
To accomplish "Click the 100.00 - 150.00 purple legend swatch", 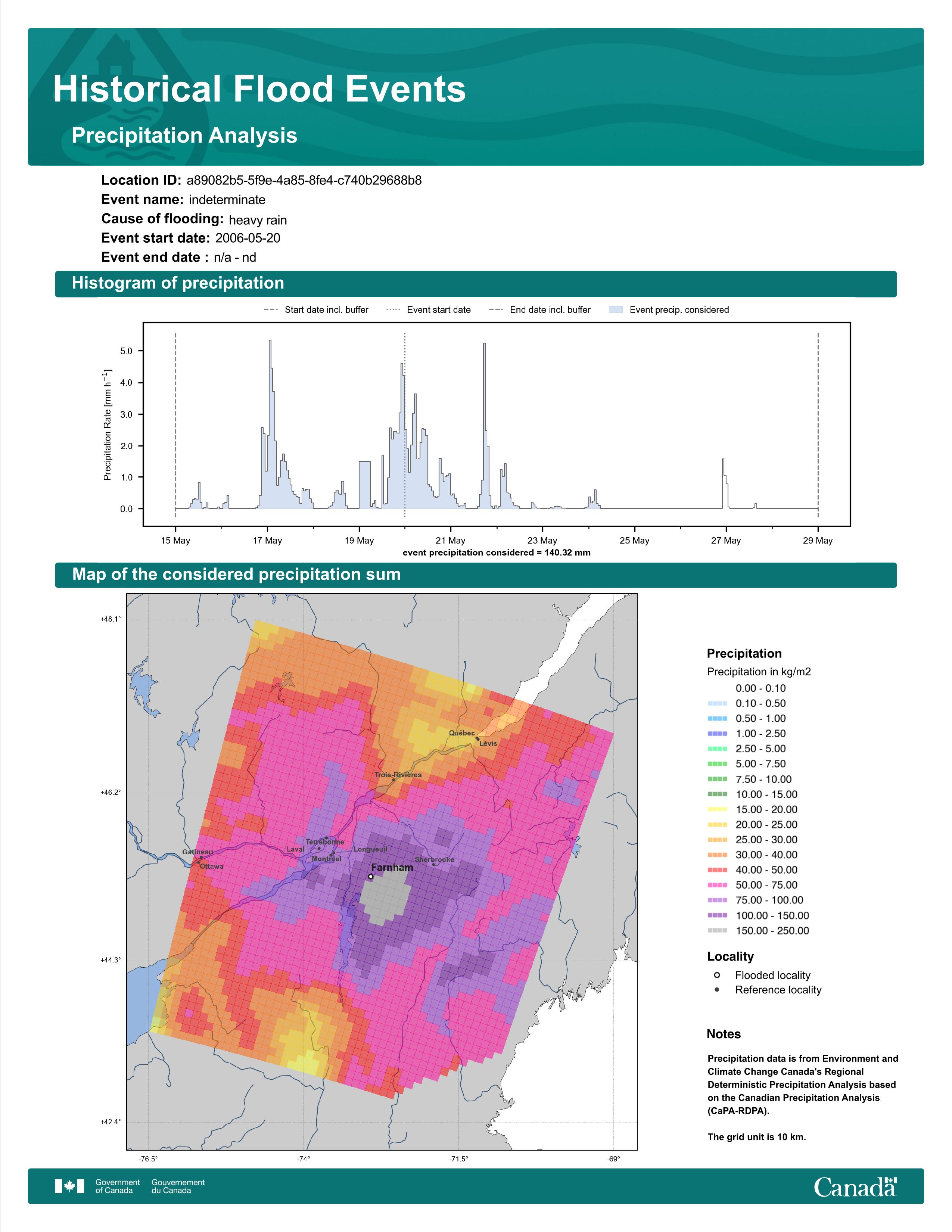I will [718, 915].
